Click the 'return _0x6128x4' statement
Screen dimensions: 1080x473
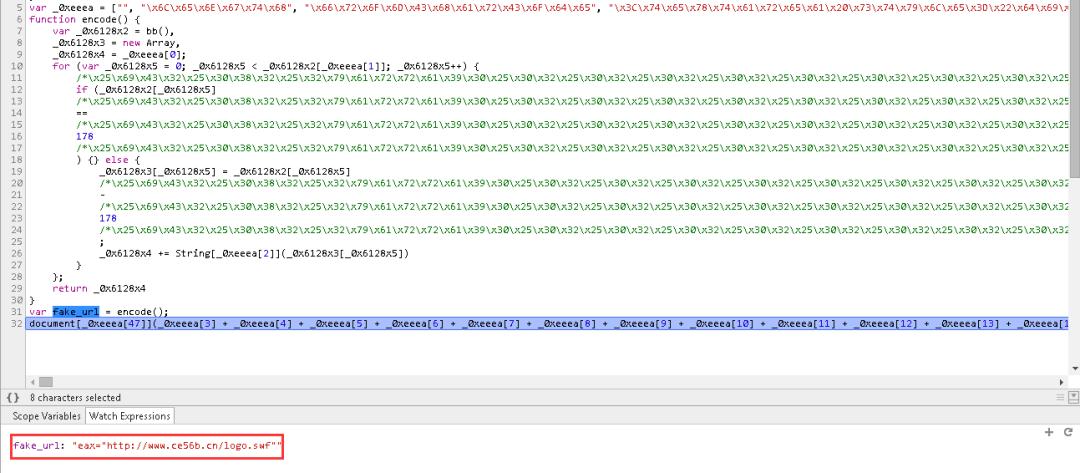pos(99,288)
